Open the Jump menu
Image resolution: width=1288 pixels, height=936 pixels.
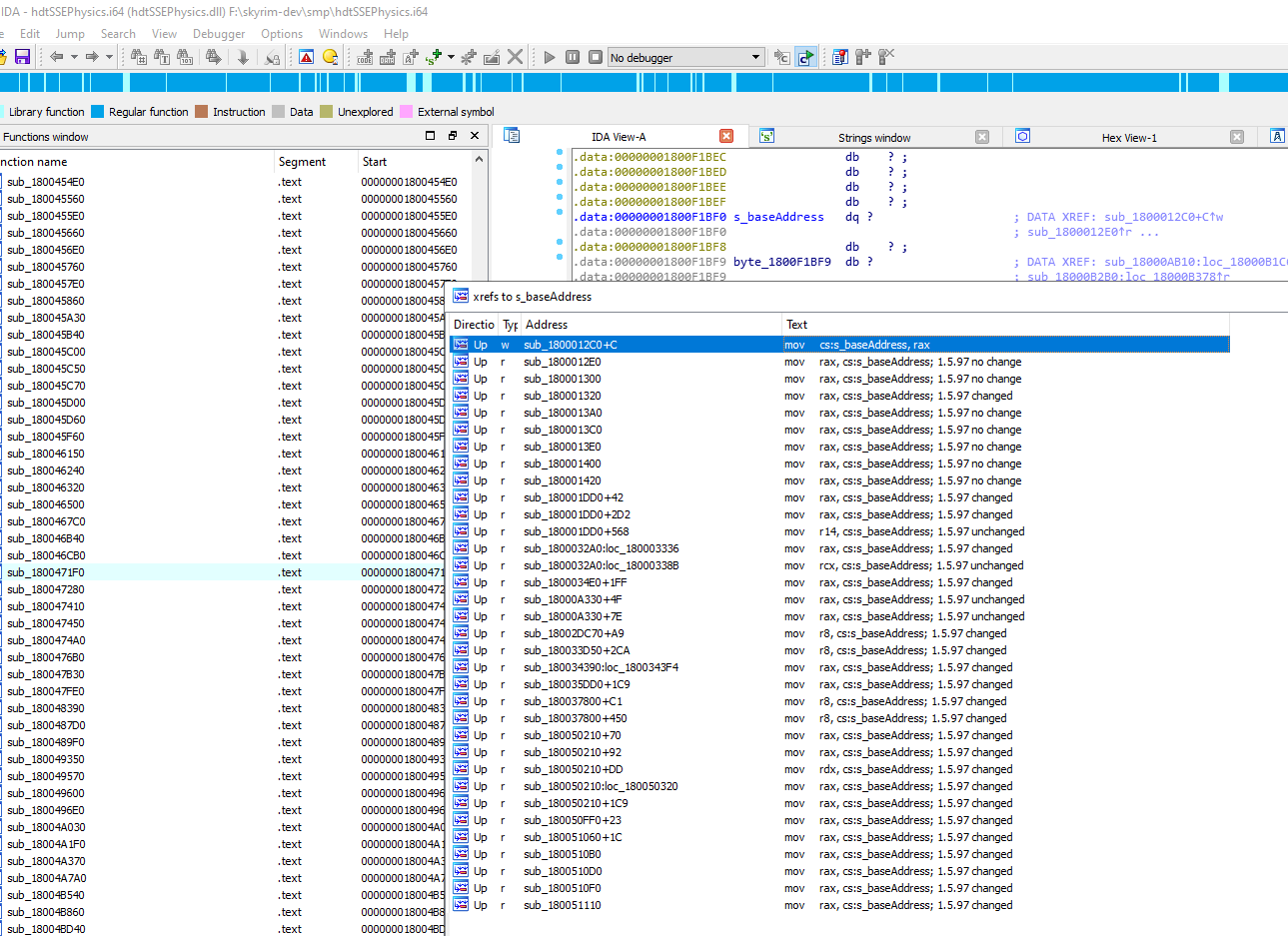point(70,33)
